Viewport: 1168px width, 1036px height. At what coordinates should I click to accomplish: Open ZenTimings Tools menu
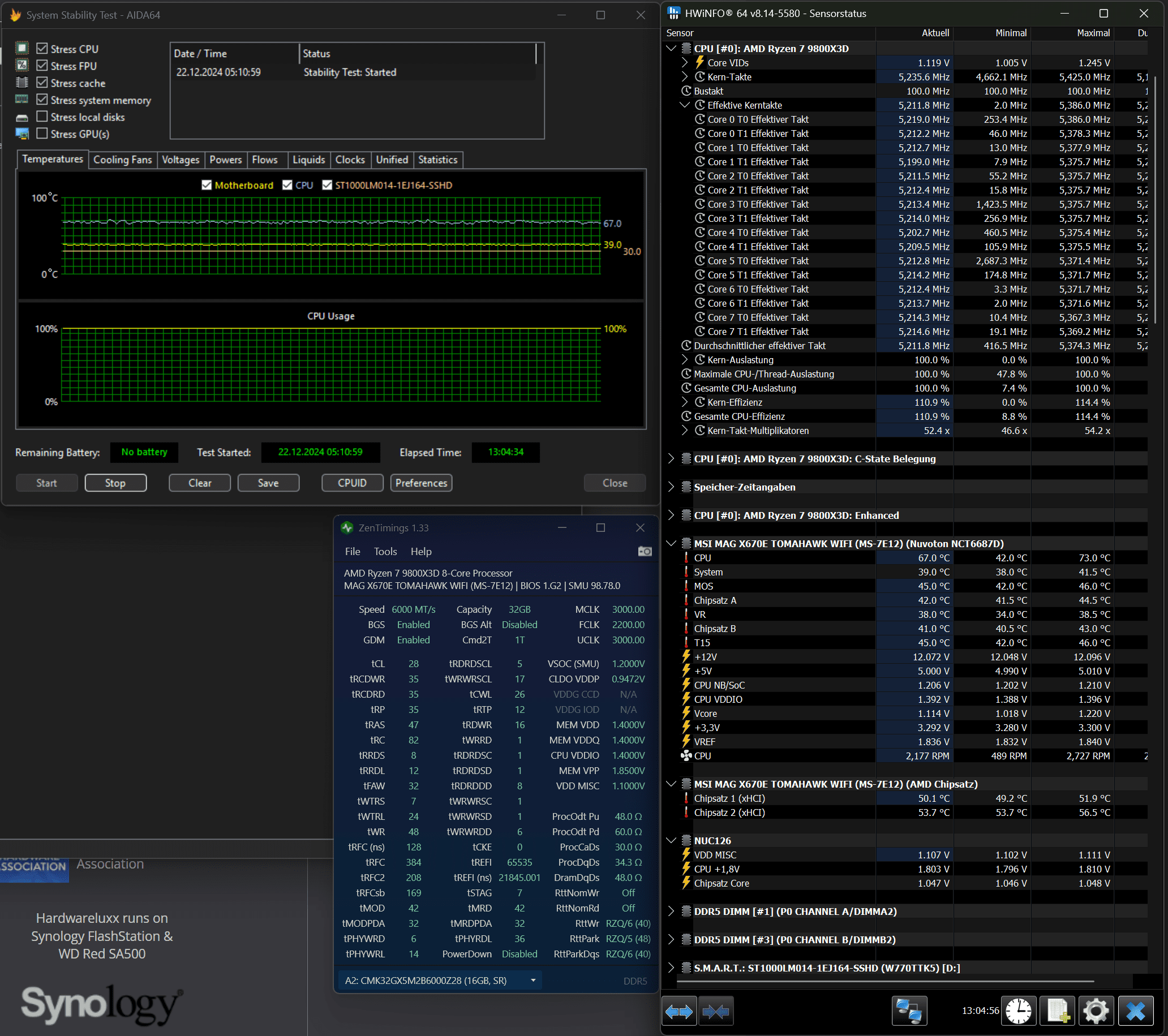click(385, 552)
